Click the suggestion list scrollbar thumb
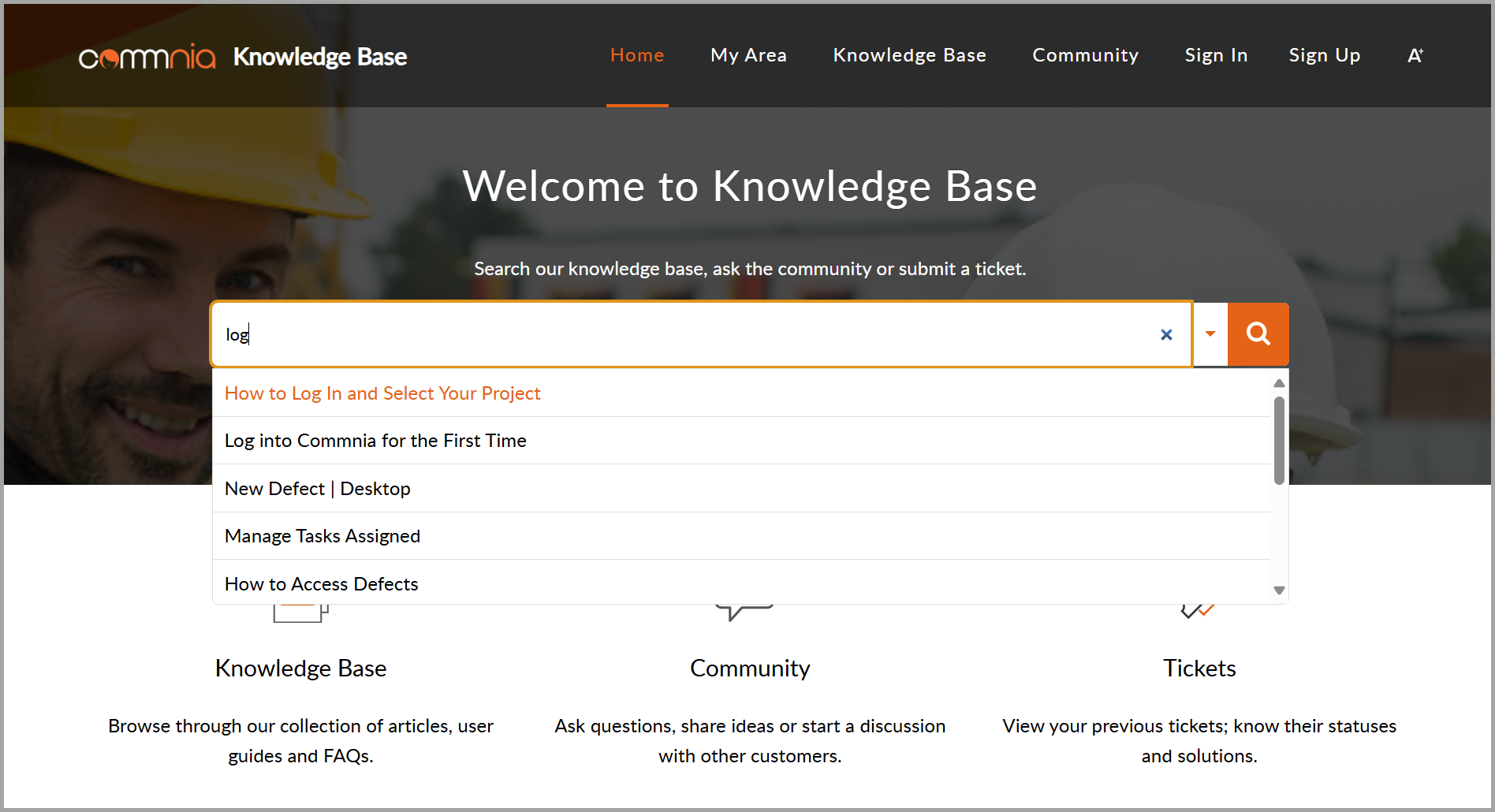The height and width of the screenshot is (812, 1495). 1279,440
